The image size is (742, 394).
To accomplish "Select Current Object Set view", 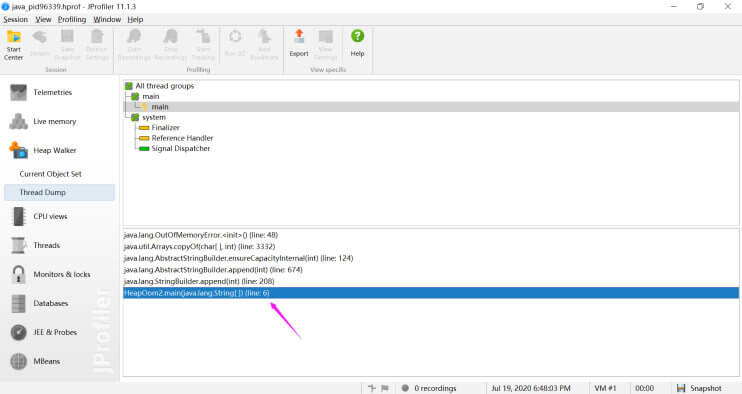I will tap(51, 174).
